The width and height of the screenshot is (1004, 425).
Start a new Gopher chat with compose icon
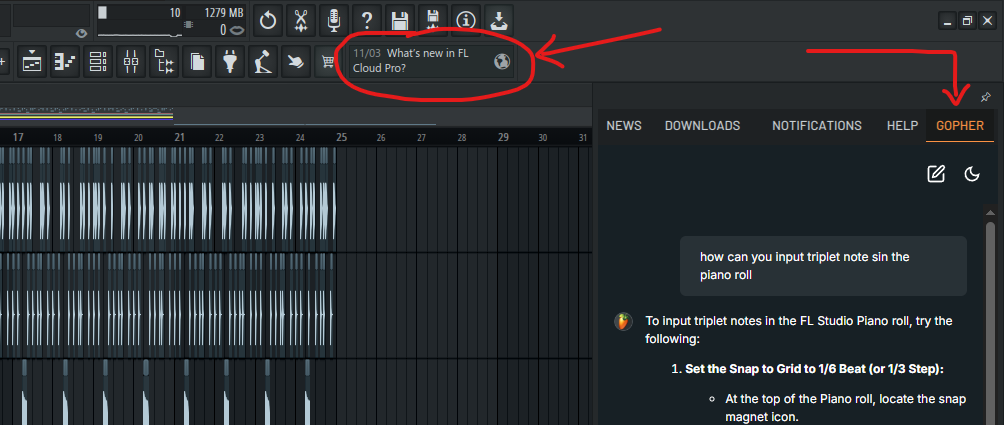tap(936, 173)
